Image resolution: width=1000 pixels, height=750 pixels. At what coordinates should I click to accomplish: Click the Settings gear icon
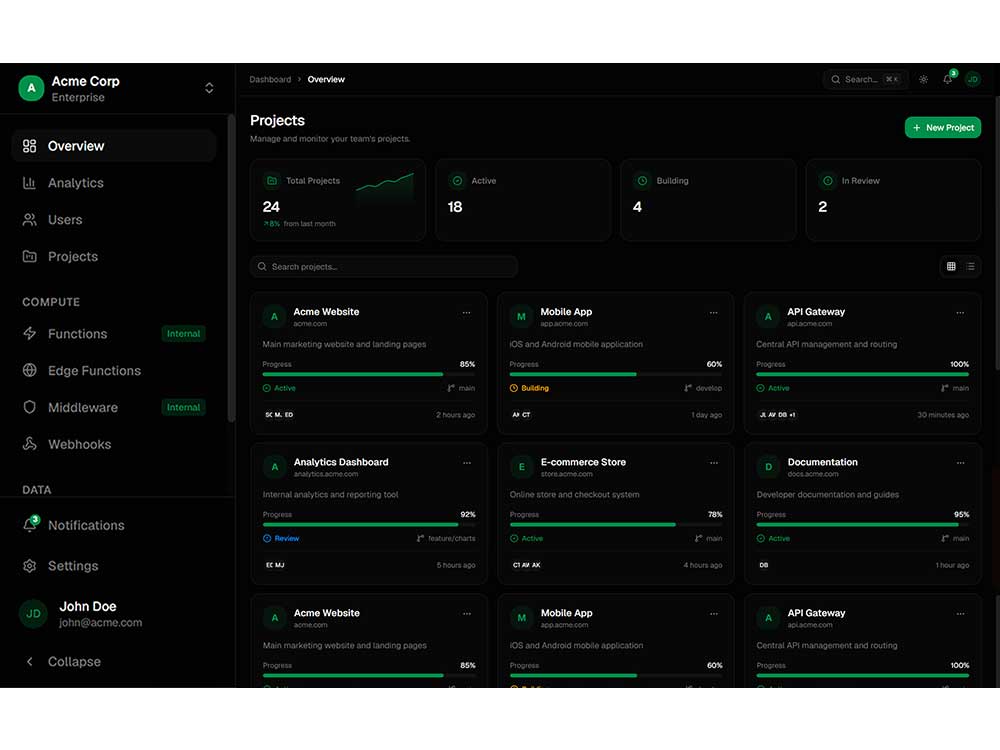[29, 566]
